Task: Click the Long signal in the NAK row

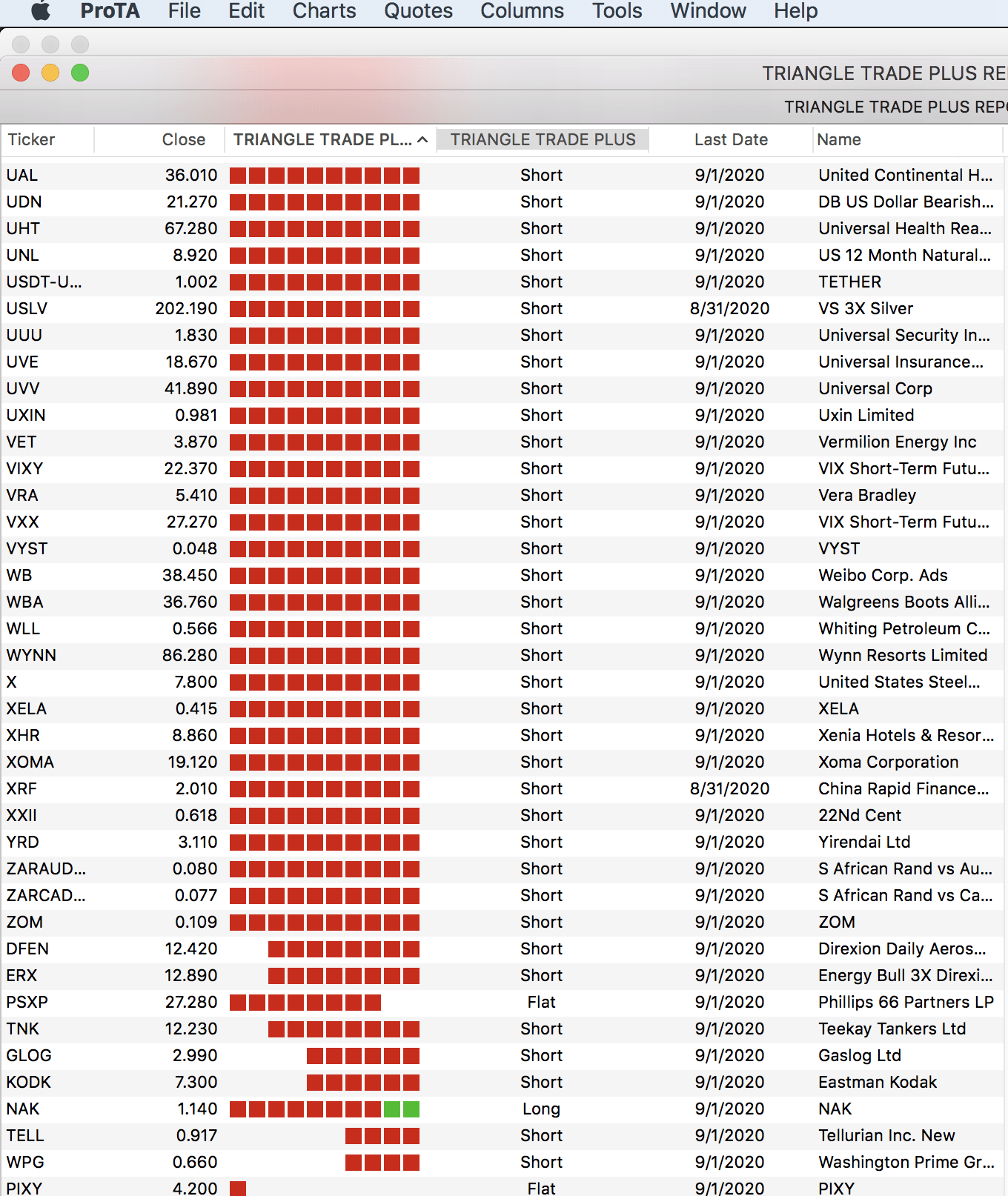Action: [541, 1109]
